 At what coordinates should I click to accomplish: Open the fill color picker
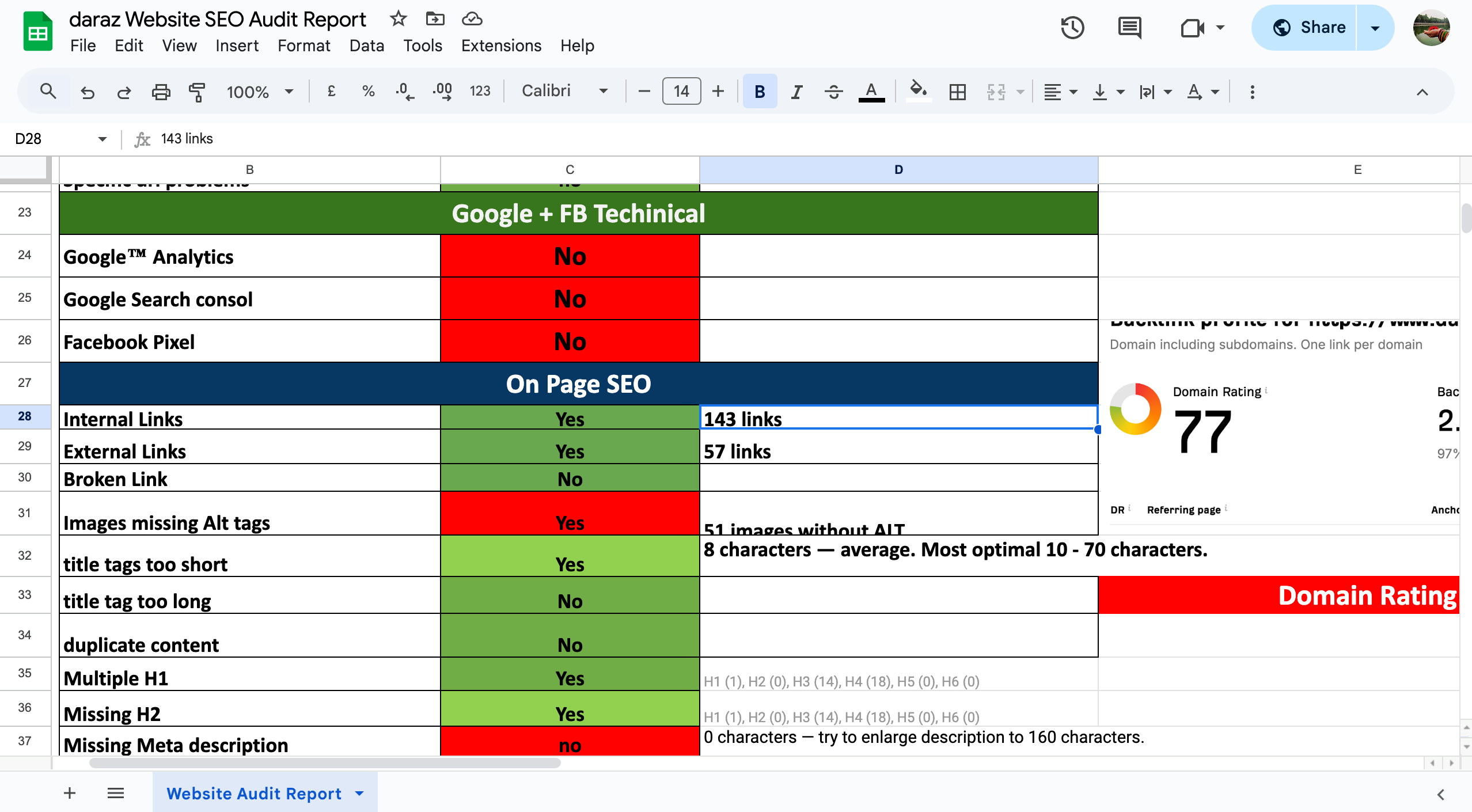click(x=918, y=91)
